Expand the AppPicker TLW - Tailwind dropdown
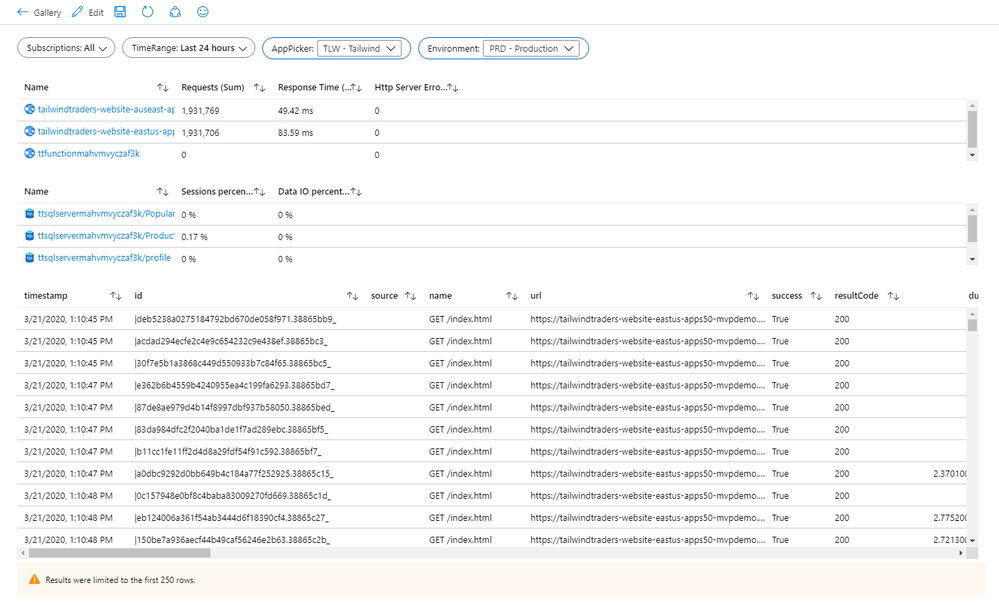This screenshot has width=999, height=605. click(x=359, y=48)
